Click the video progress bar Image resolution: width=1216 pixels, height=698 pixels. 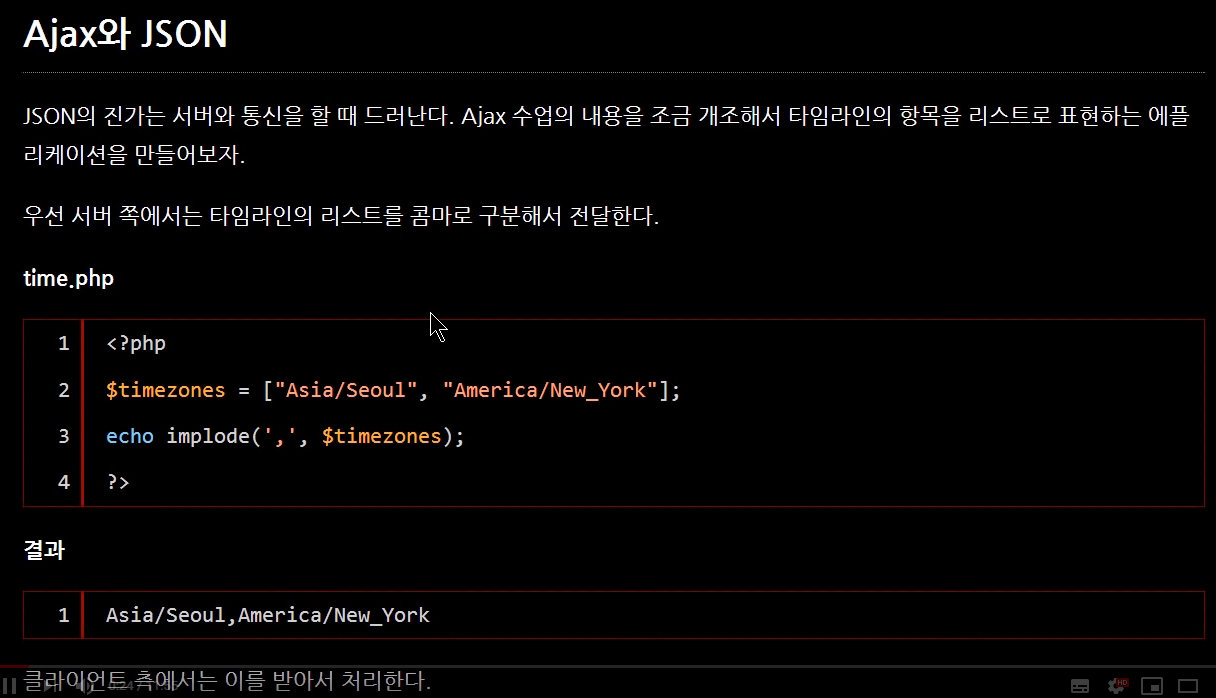coord(608,667)
